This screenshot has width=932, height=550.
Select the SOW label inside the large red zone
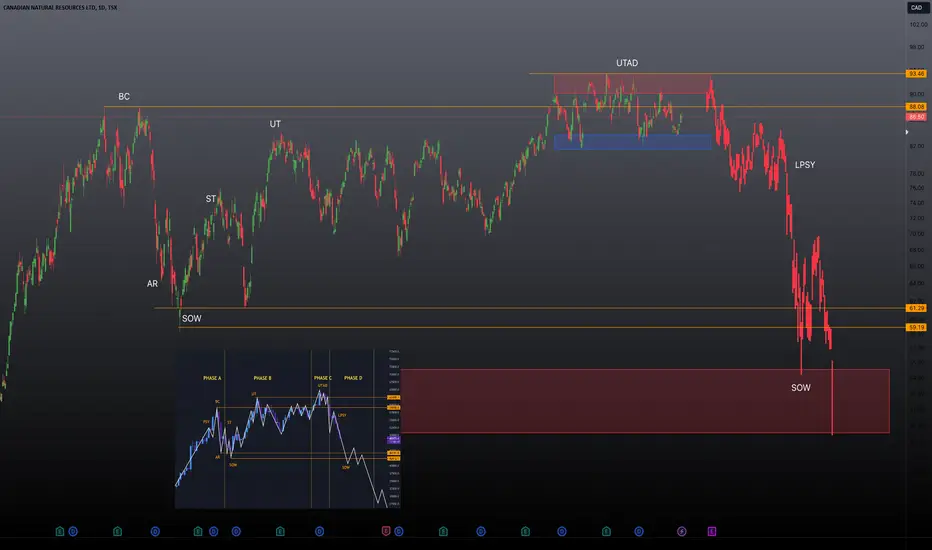pyautogui.click(x=801, y=388)
